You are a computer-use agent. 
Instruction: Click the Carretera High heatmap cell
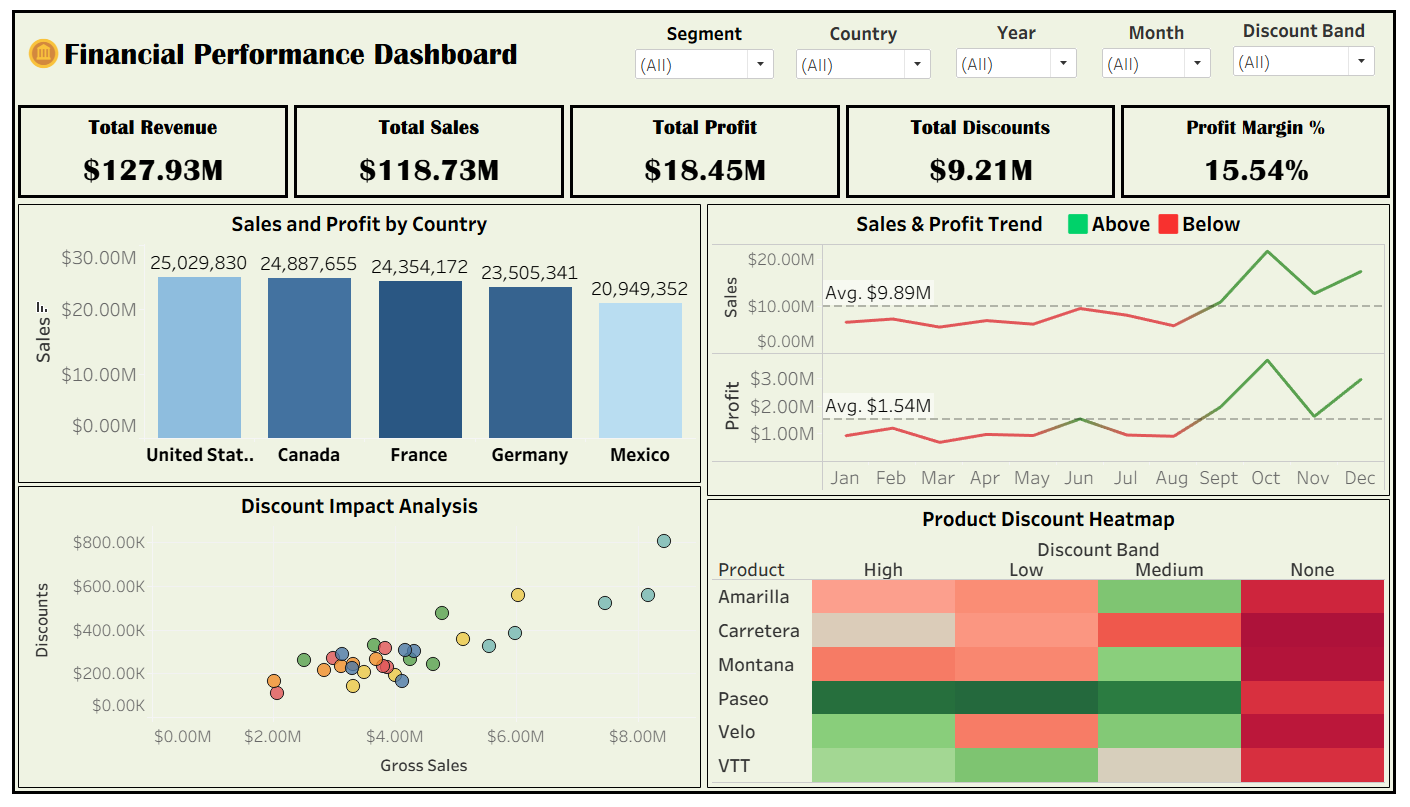pos(883,631)
